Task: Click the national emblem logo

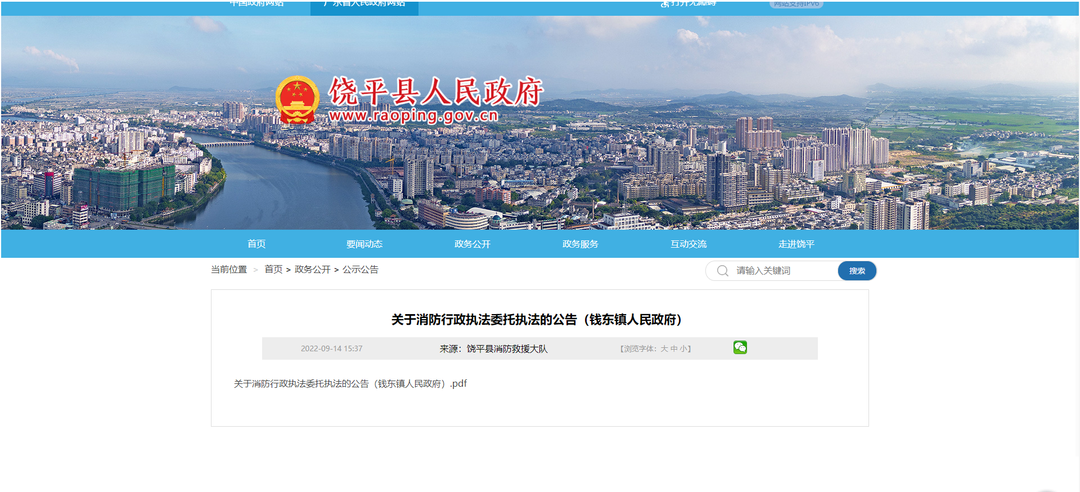Action: [298, 99]
